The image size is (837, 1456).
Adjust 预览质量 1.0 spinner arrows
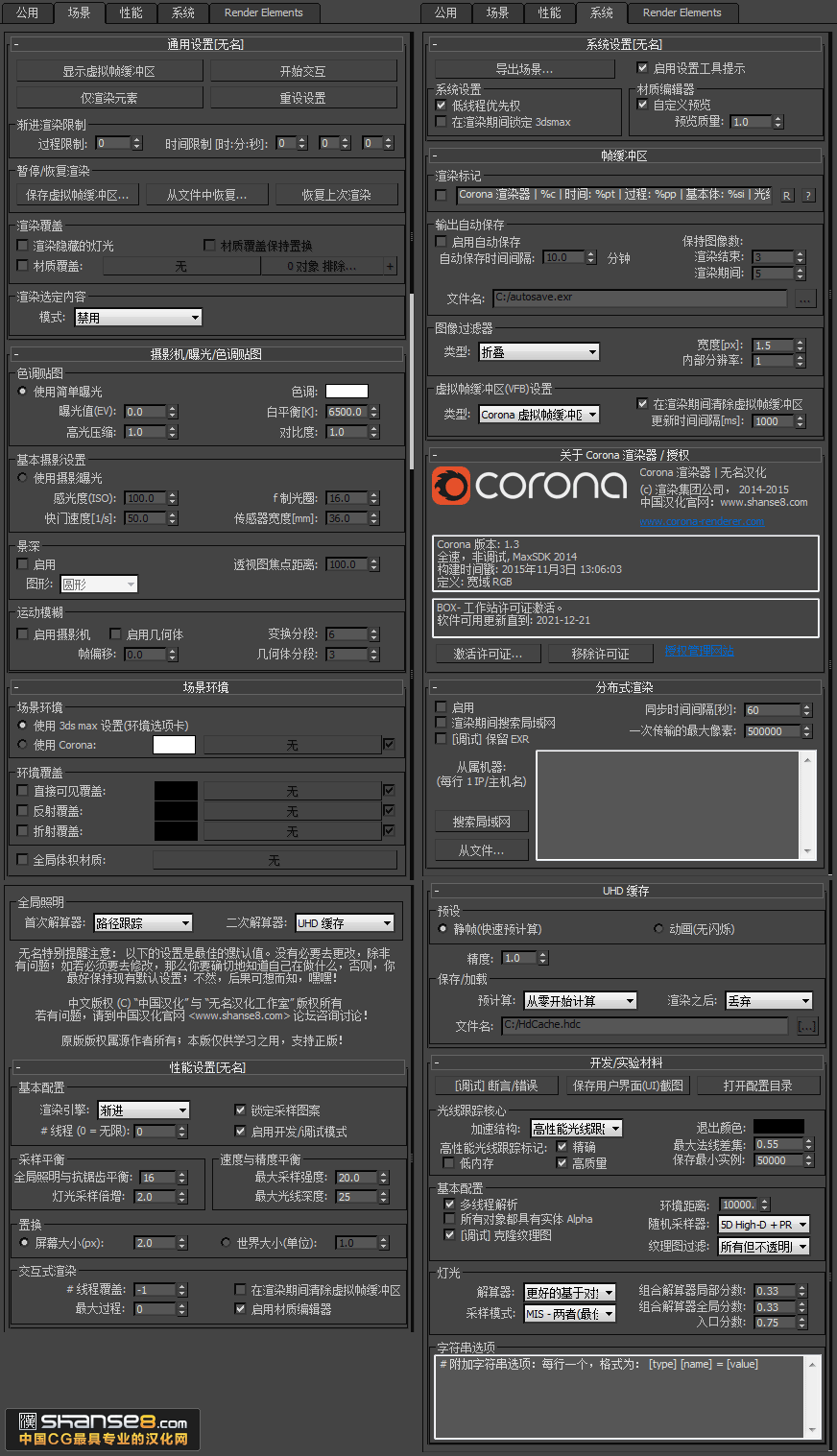pyautogui.click(x=778, y=122)
